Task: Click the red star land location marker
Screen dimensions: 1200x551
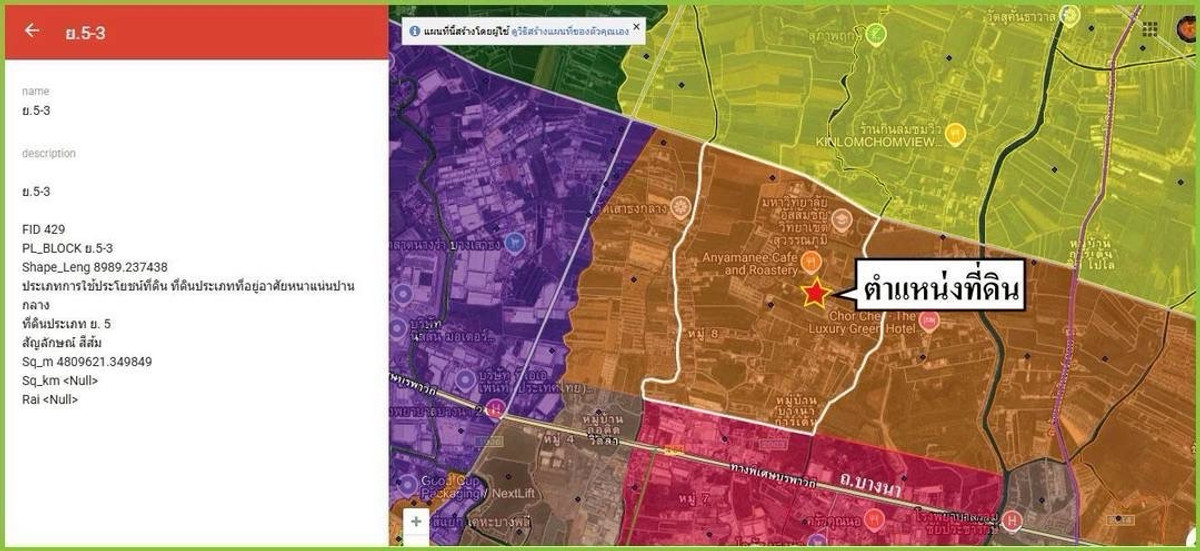Action: pyautogui.click(x=815, y=292)
